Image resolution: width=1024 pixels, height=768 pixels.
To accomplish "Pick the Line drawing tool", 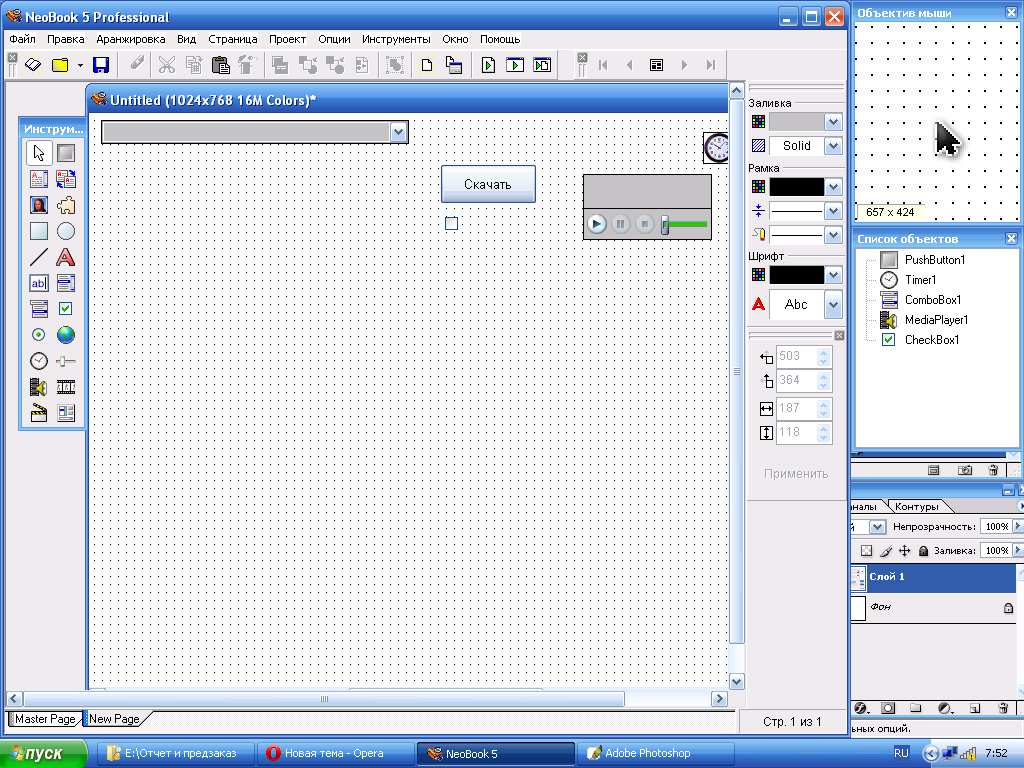I will pyautogui.click(x=39, y=257).
